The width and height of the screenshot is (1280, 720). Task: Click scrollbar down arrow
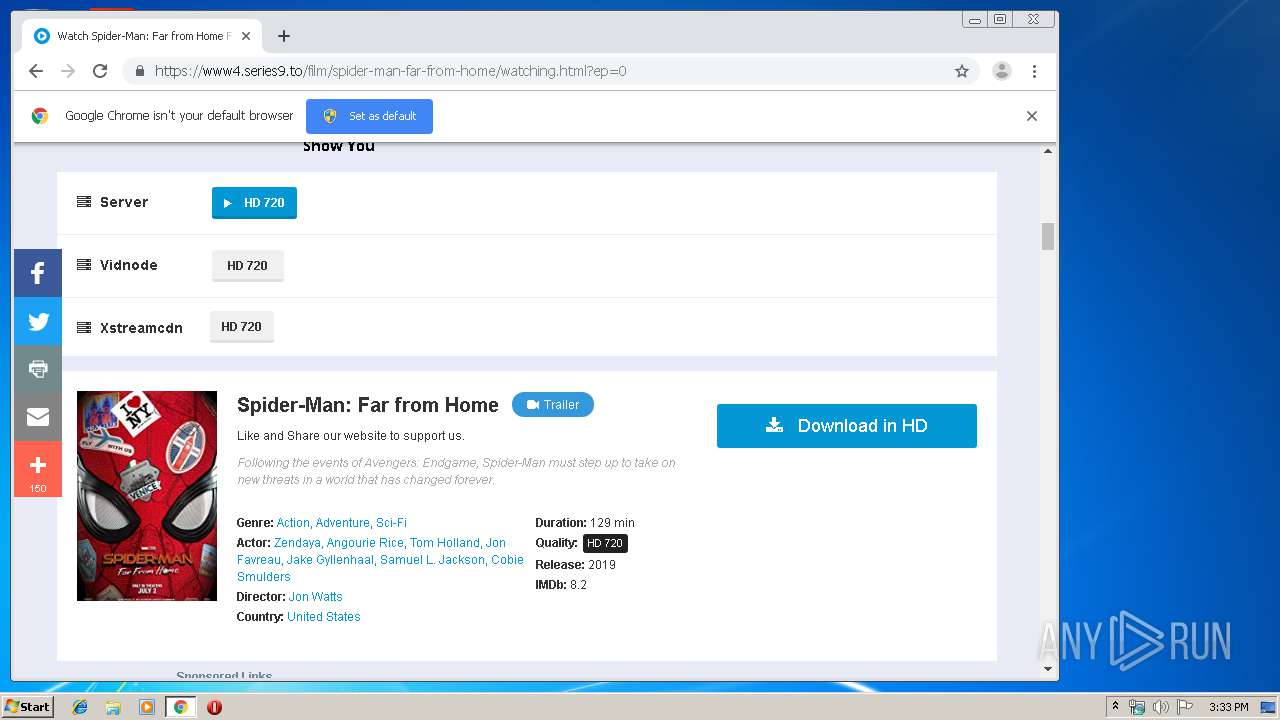pyautogui.click(x=1048, y=668)
